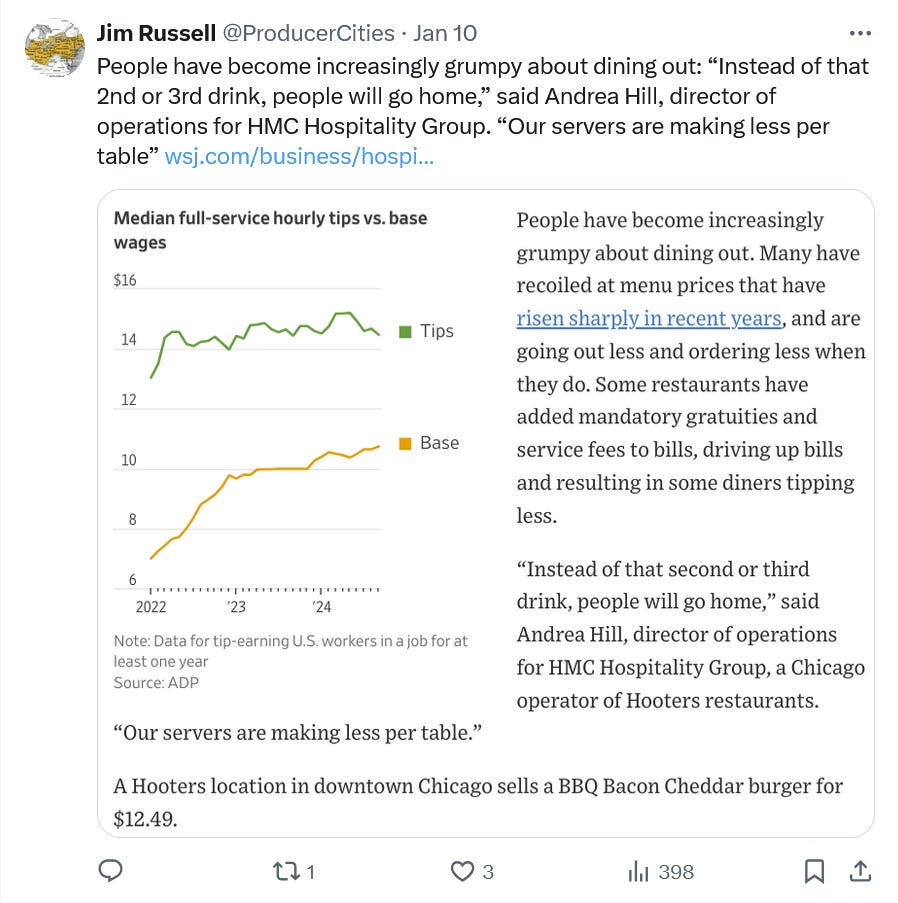Bookmark this tweet
Viewport: 898px width, 903px height.
point(814,871)
